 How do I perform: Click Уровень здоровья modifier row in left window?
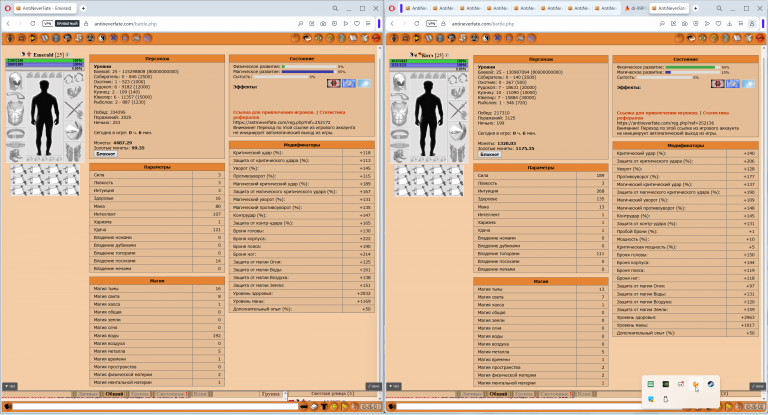(302, 293)
